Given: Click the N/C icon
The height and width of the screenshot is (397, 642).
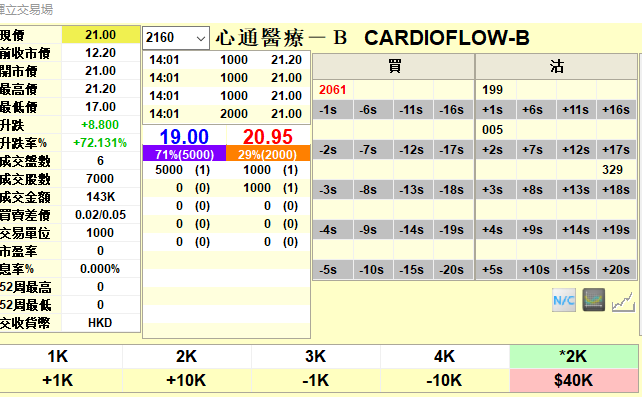Looking at the screenshot, I should 564,300.
